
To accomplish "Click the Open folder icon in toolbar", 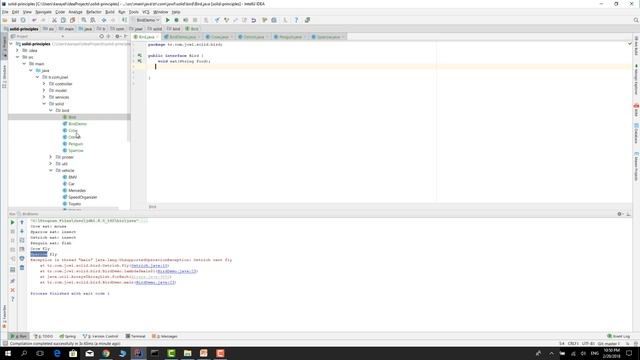I will click(x=5, y=20).
